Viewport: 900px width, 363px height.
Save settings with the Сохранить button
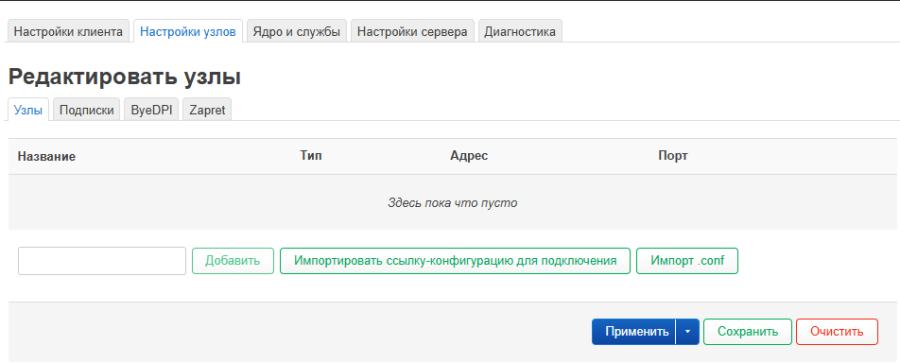747,332
